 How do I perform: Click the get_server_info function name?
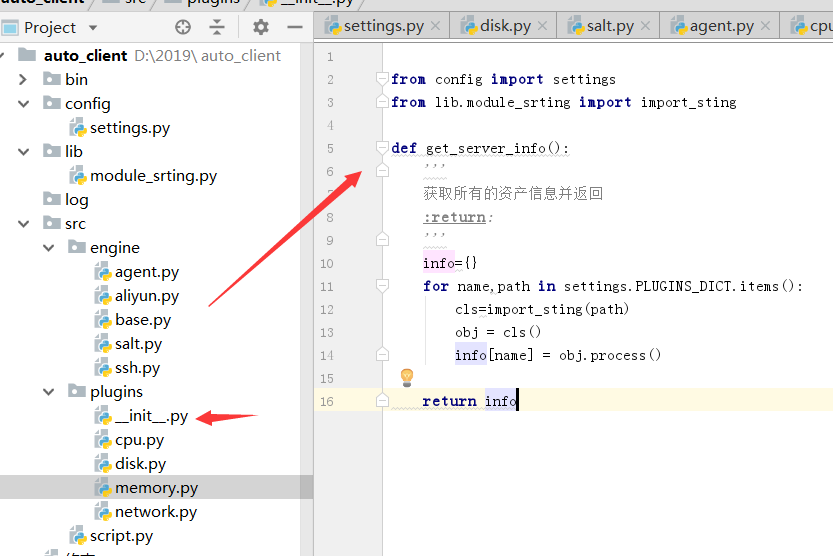(x=486, y=148)
